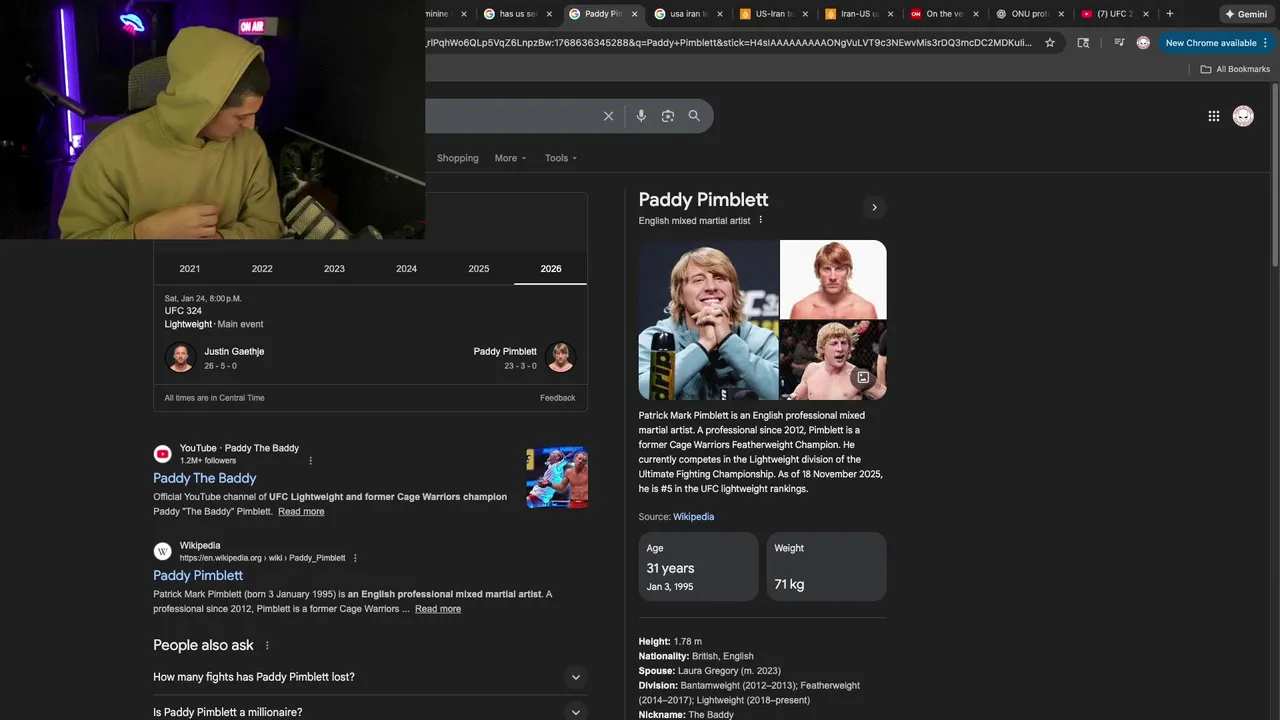Open the large smiling Paddy Pimblett photo

point(708,320)
